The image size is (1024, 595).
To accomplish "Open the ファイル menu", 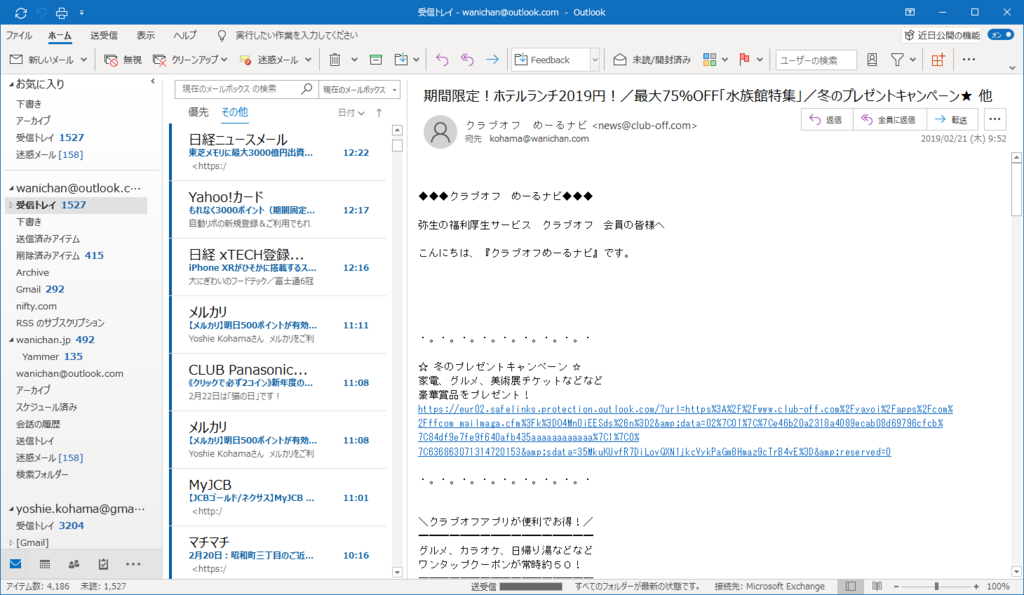I will tap(19, 35).
